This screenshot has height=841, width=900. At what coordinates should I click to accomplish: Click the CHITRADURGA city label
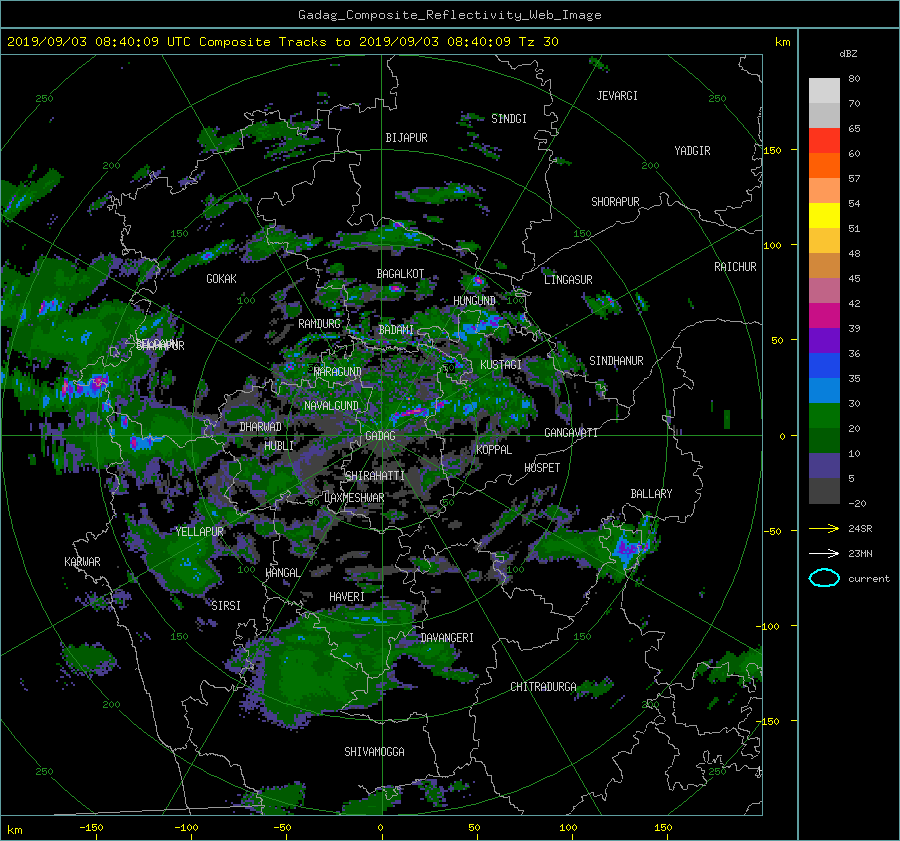click(543, 687)
